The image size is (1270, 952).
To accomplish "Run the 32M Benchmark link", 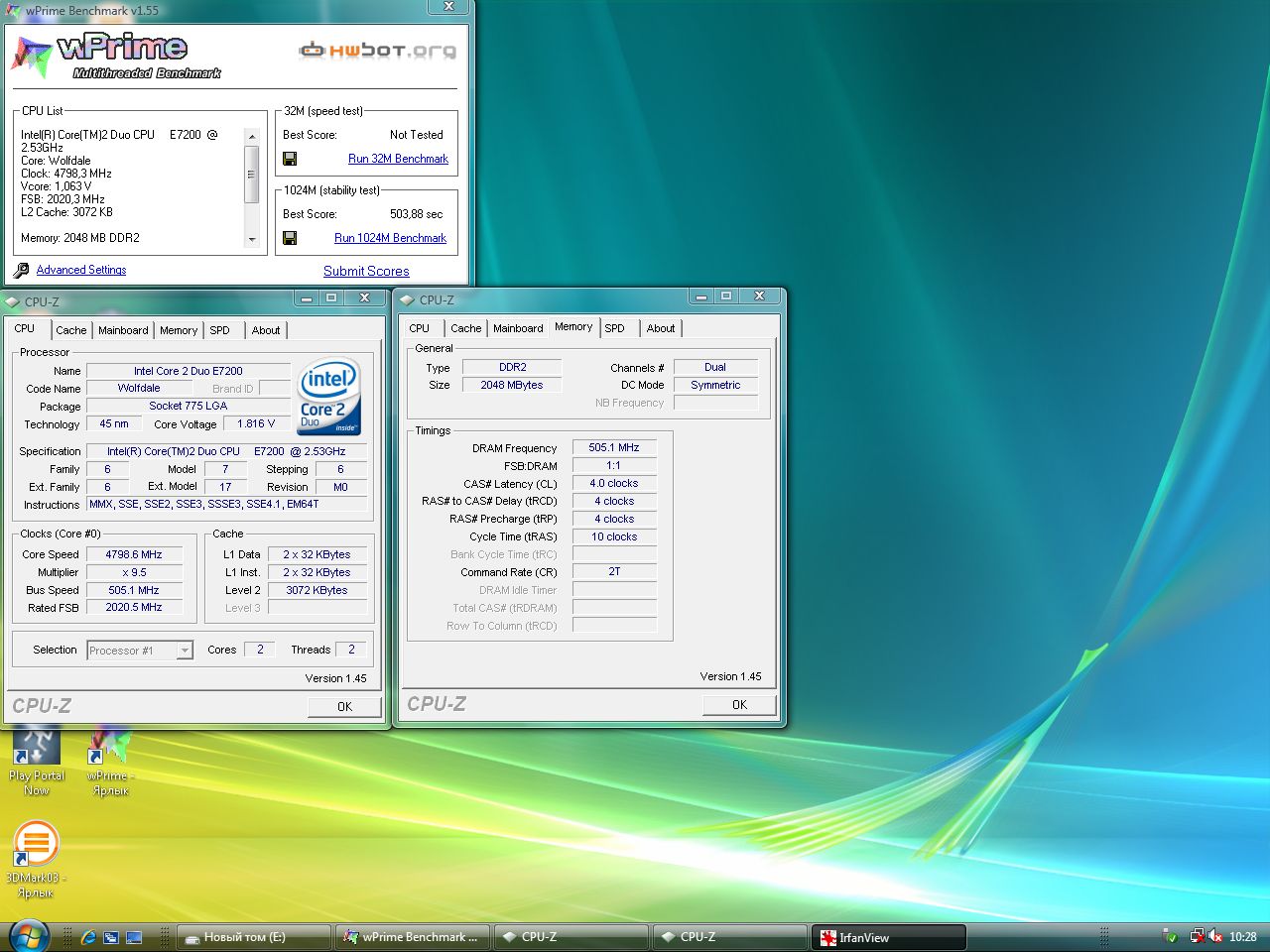I will (398, 159).
